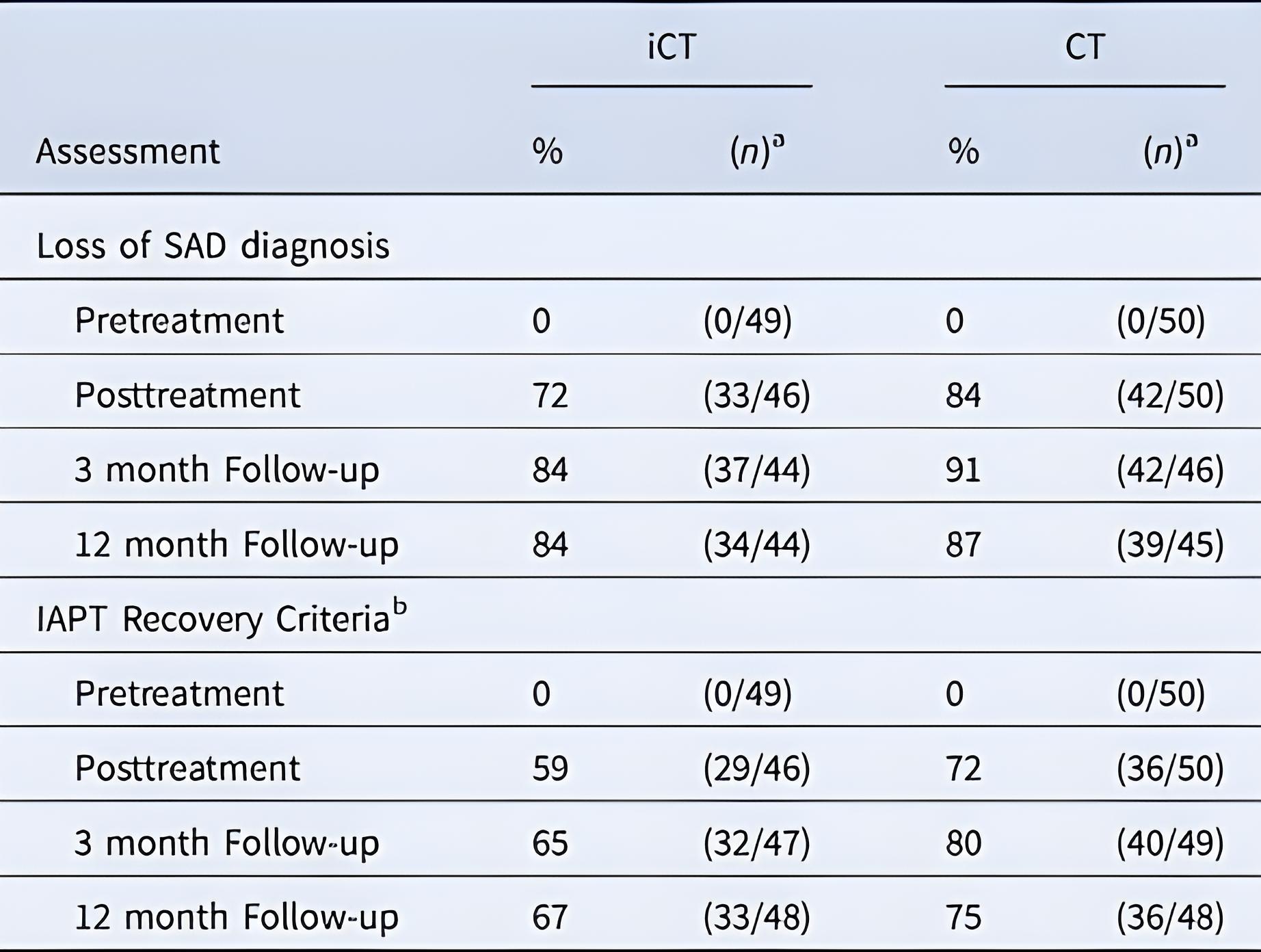Image resolution: width=1261 pixels, height=952 pixels.
Task: Click the iCT column group header
Action: (x=672, y=47)
